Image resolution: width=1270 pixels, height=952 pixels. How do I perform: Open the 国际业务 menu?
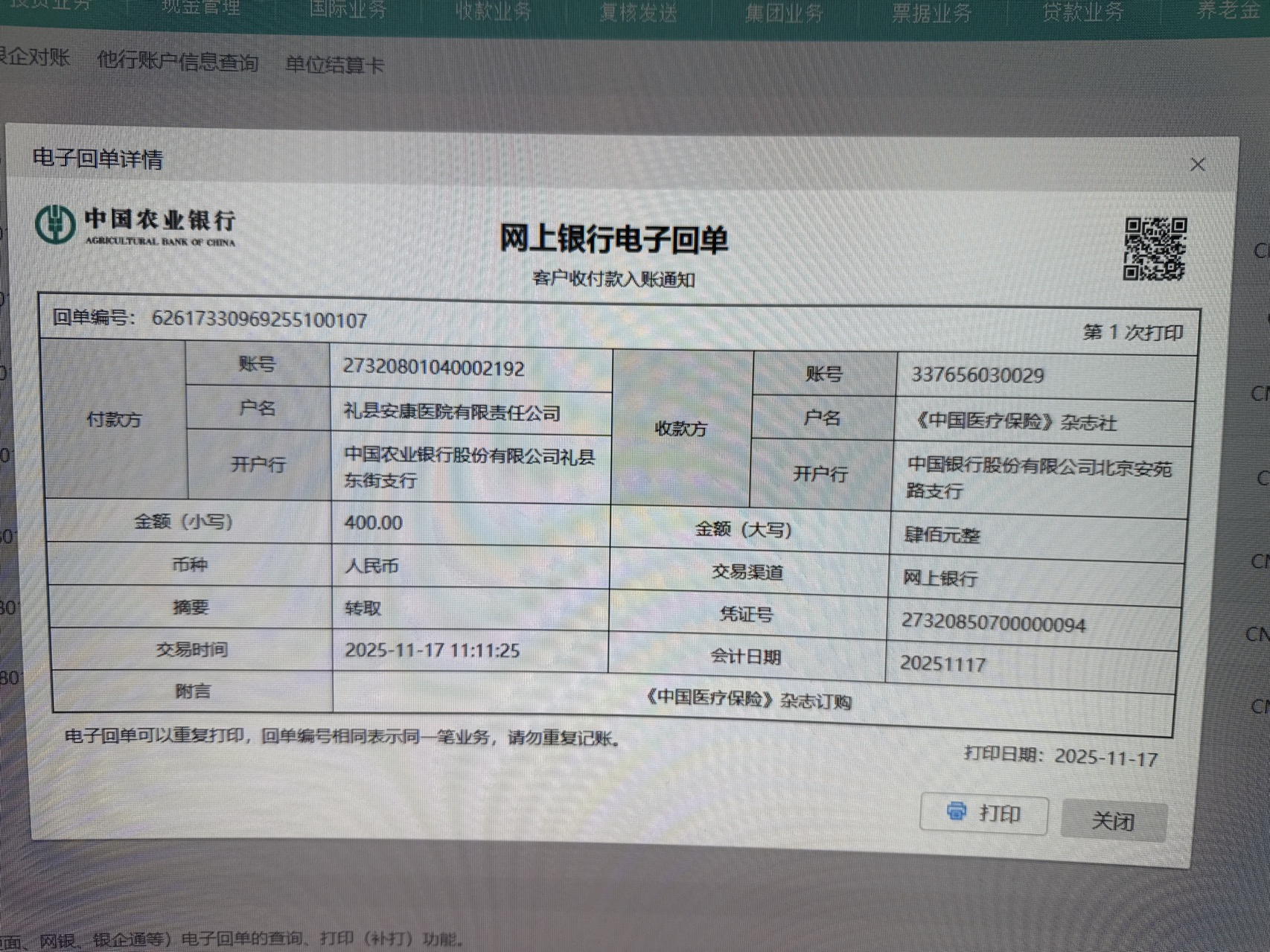coord(348,10)
